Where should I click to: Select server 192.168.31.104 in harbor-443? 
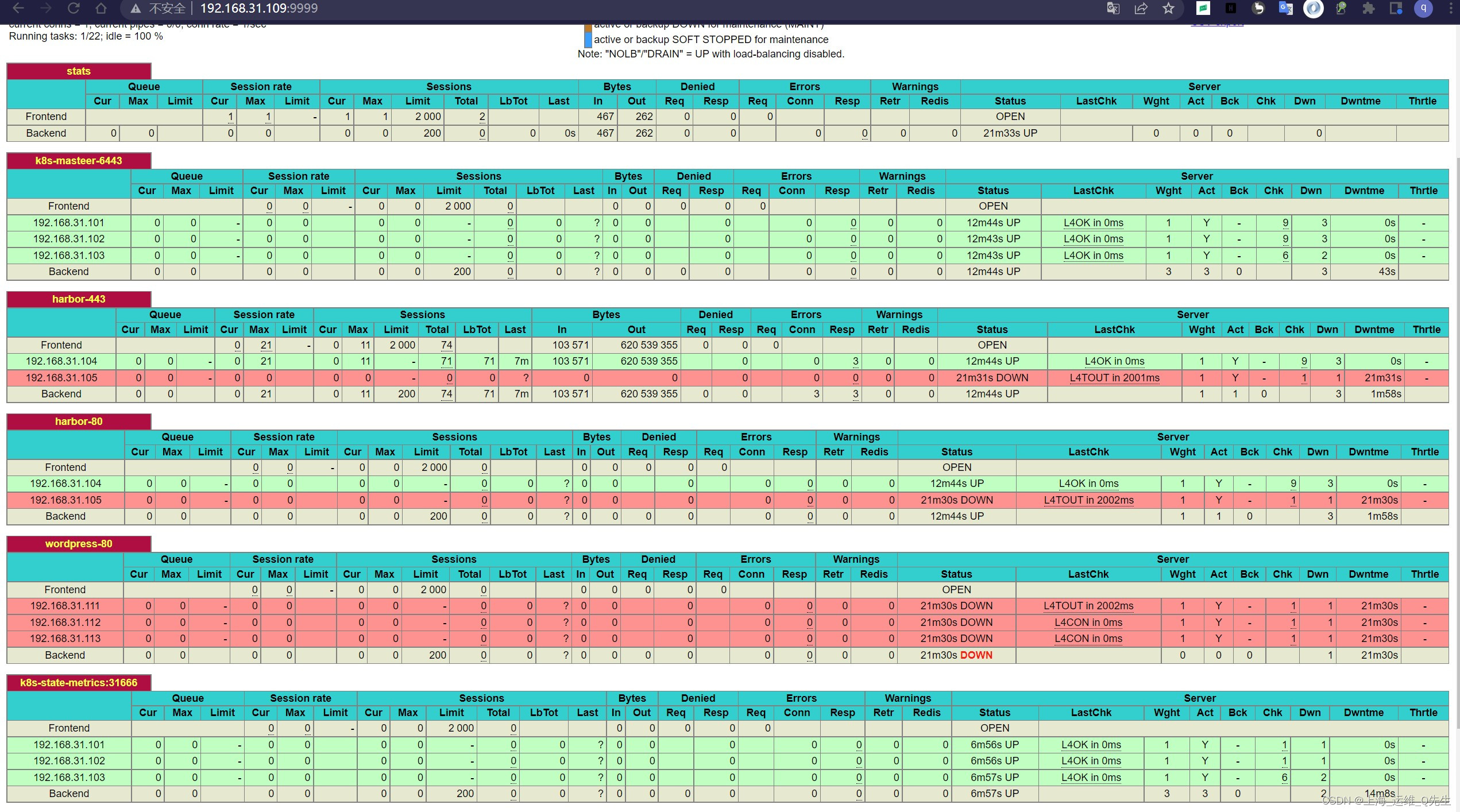point(61,361)
